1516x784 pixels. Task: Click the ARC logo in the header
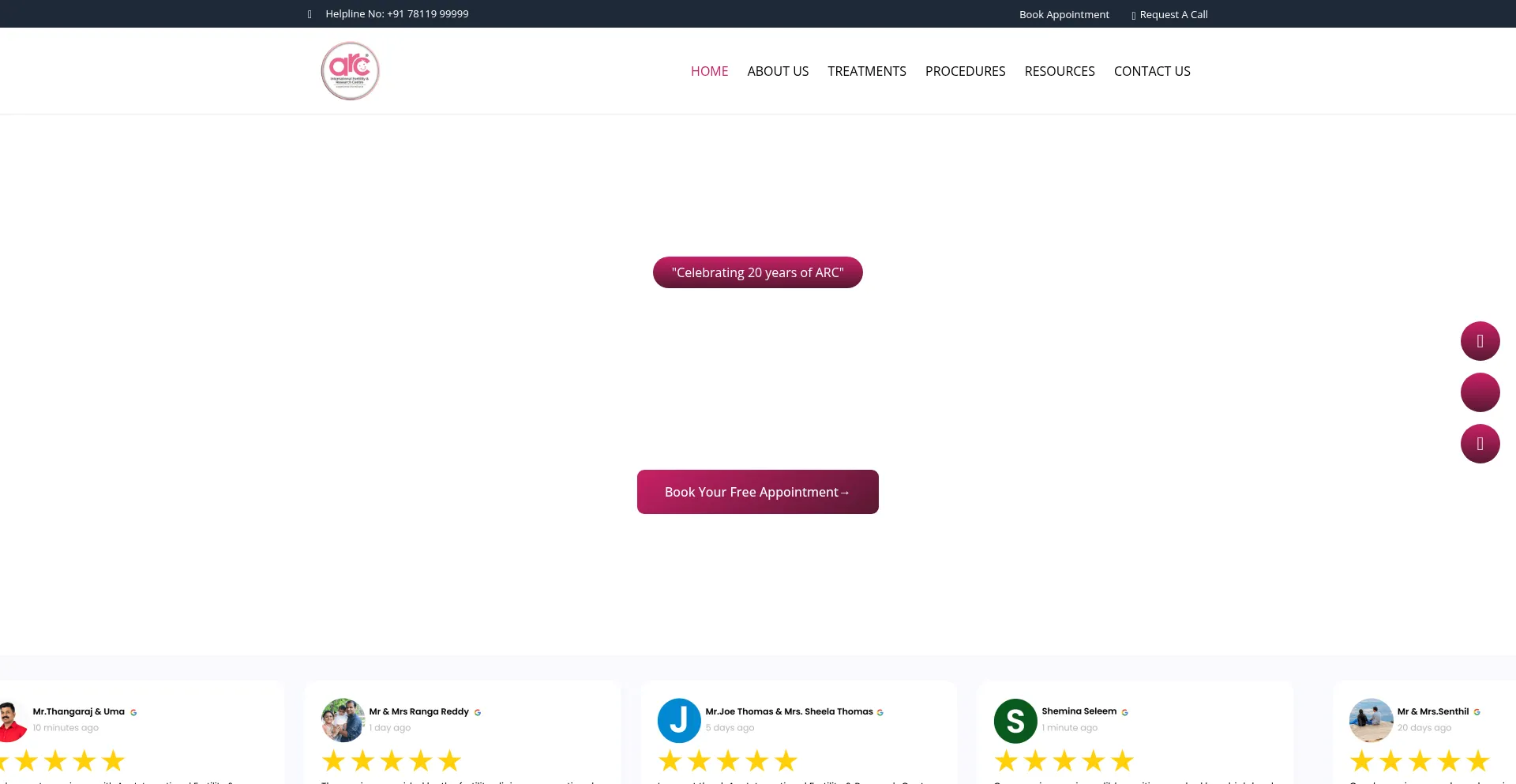[x=350, y=70]
